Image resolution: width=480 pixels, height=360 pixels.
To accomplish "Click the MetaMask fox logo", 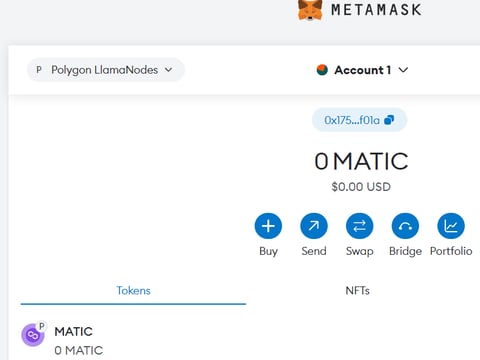I will pos(310,10).
